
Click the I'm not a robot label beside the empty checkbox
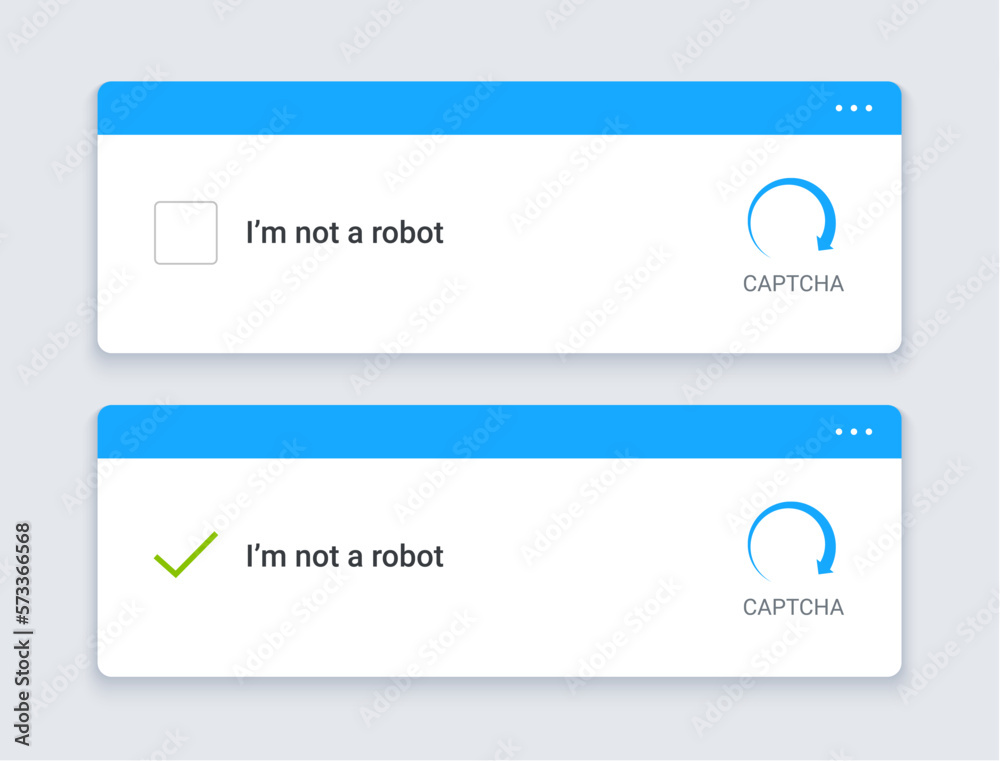pyautogui.click(x=344, y=233)
